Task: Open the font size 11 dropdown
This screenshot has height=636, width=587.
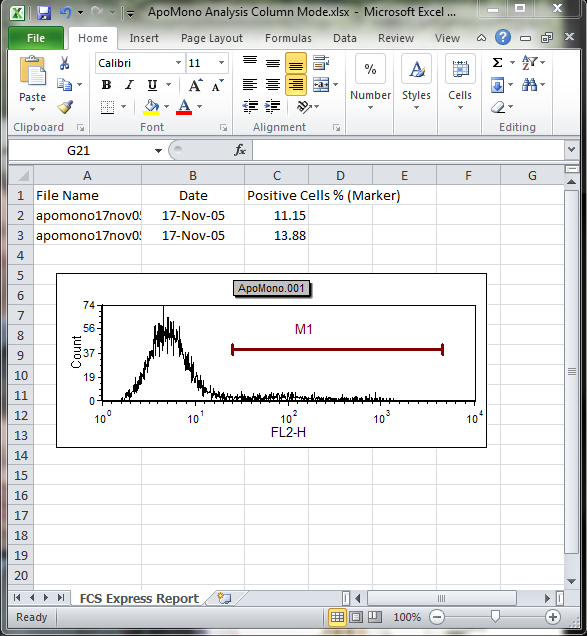Action: tap(221, 63)
